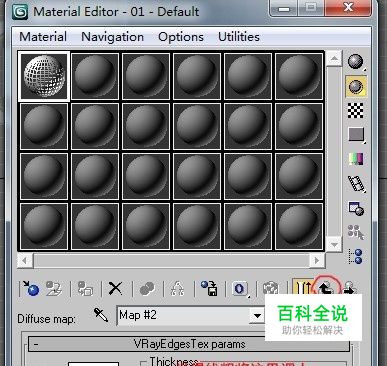The height and width of the screenshot is (366, 387).
Task: Open the Material/Map Navigator
Action: pyautogui.click(x=356, y=256)
